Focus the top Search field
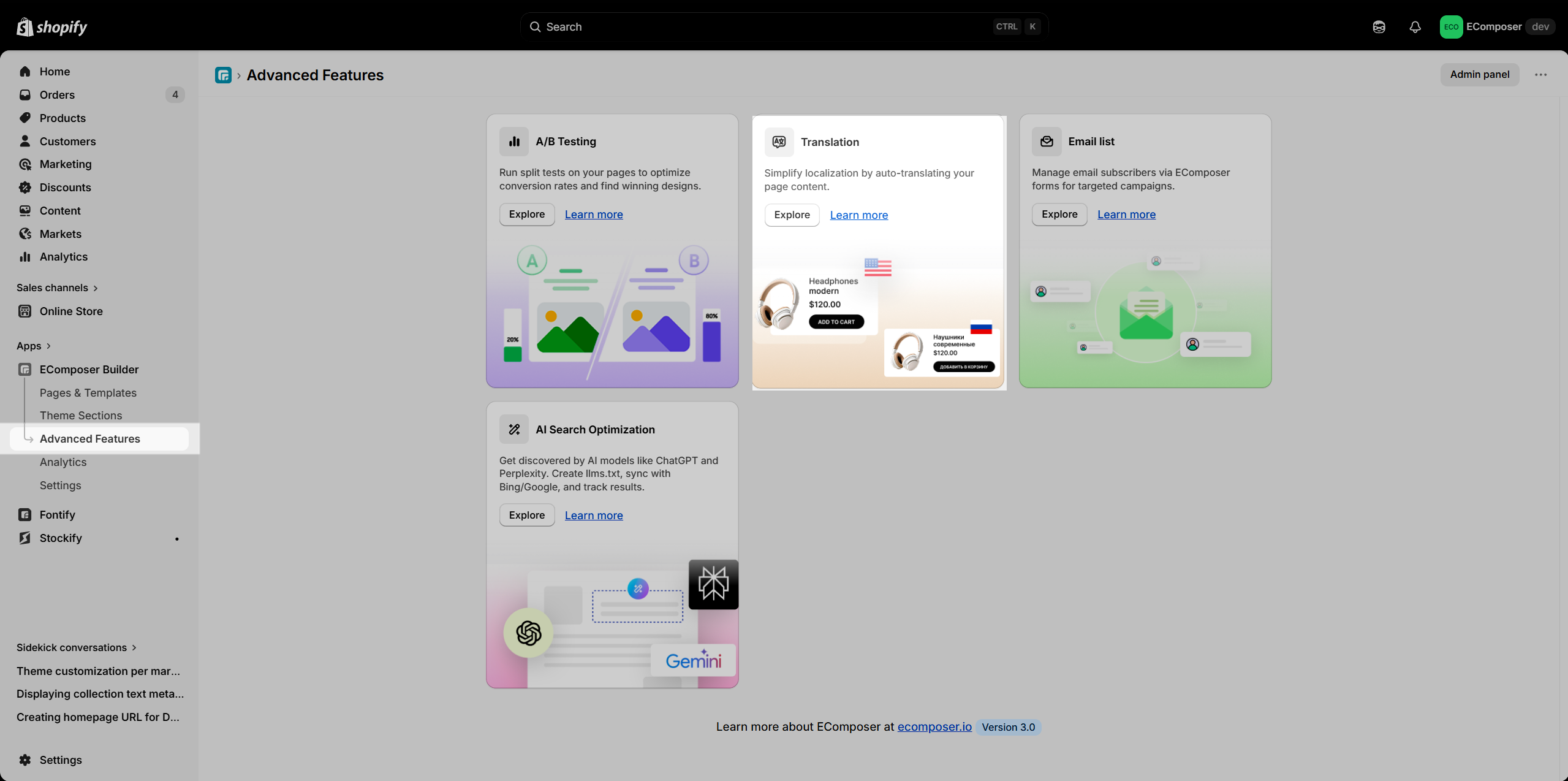Viewport: 1568px width, 781px height. tap(784, 27)
